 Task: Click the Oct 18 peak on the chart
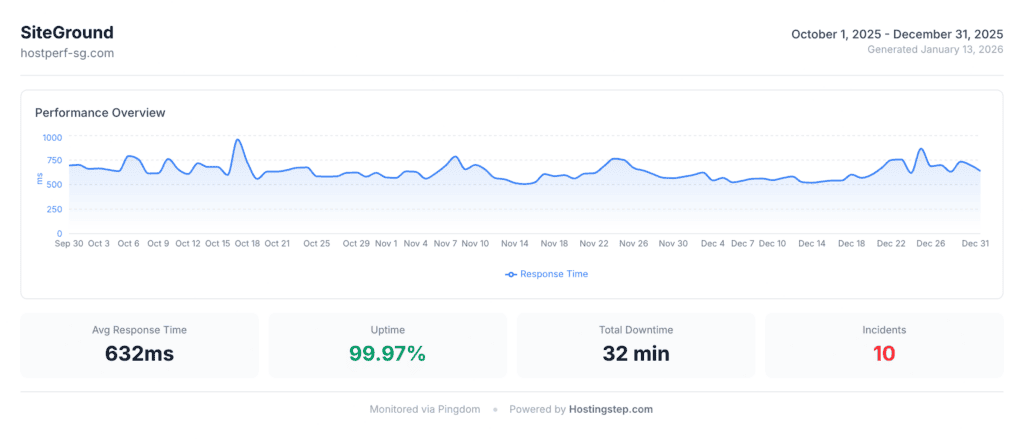[x=238, y=141]
